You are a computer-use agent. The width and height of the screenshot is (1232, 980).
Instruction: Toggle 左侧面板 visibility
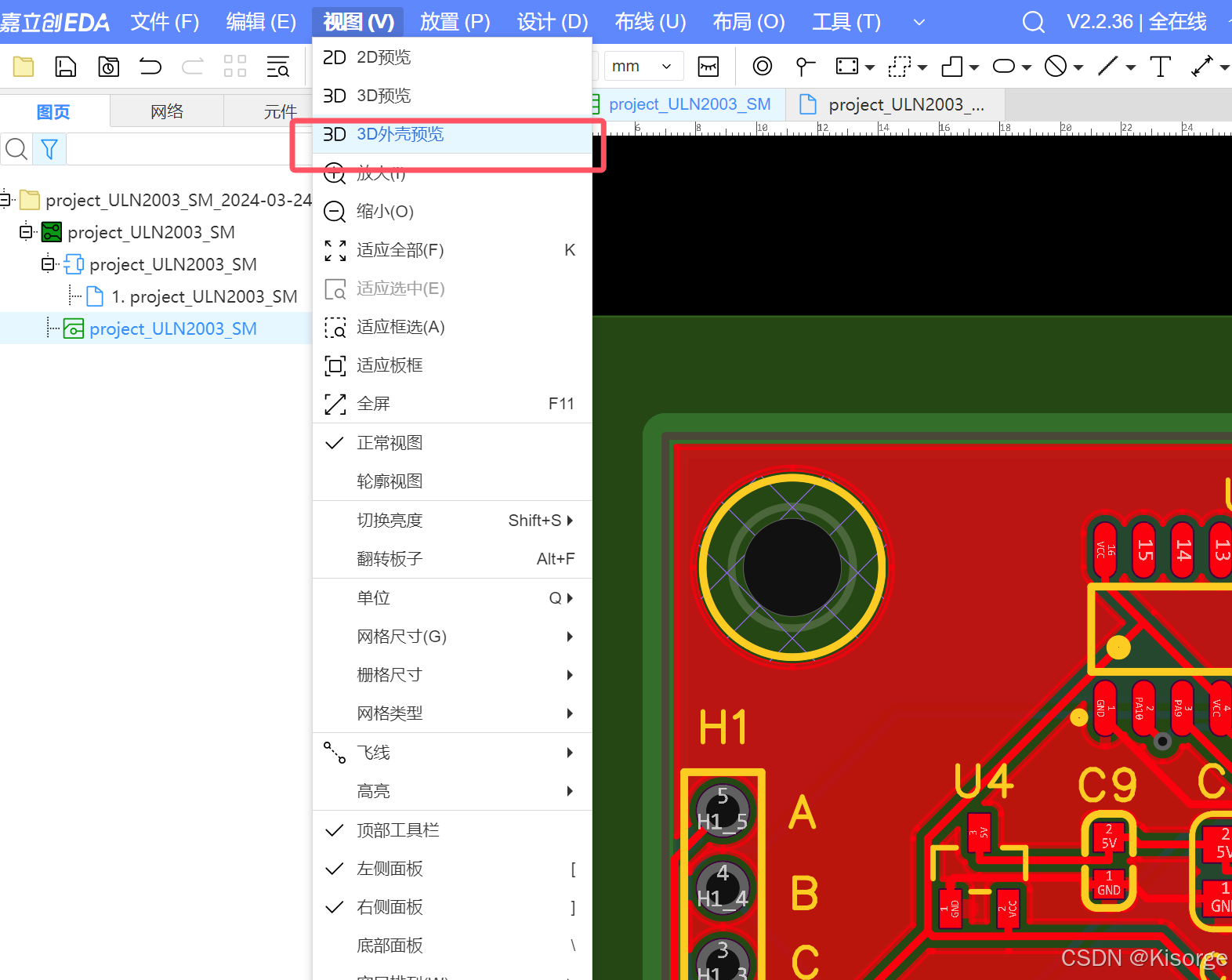(452, 869)
